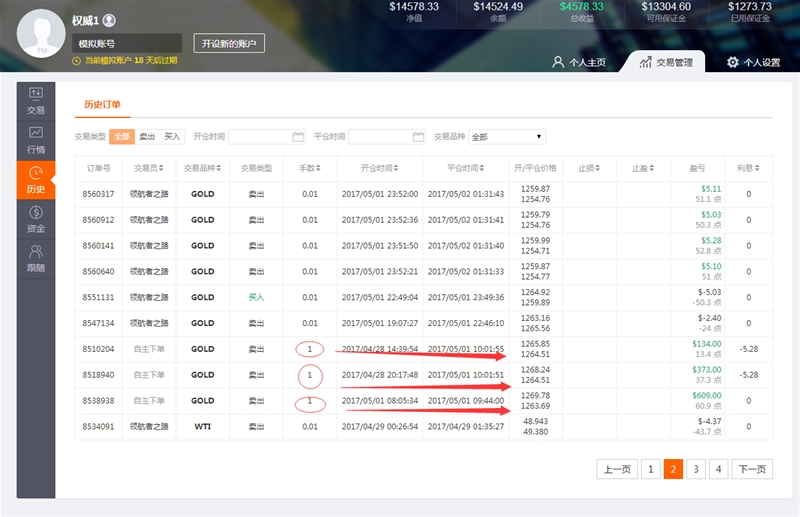Sort by 手数 column header
Viewport: 800px width, 517px height.
310,168
